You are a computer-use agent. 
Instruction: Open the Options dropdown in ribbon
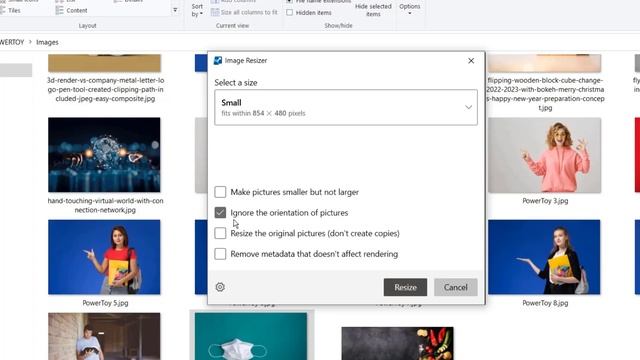pos(409,9)
